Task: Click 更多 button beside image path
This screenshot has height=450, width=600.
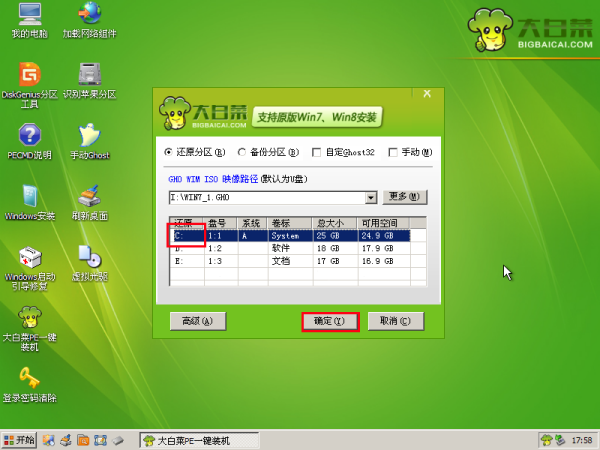Action: [x=404, y=197]
